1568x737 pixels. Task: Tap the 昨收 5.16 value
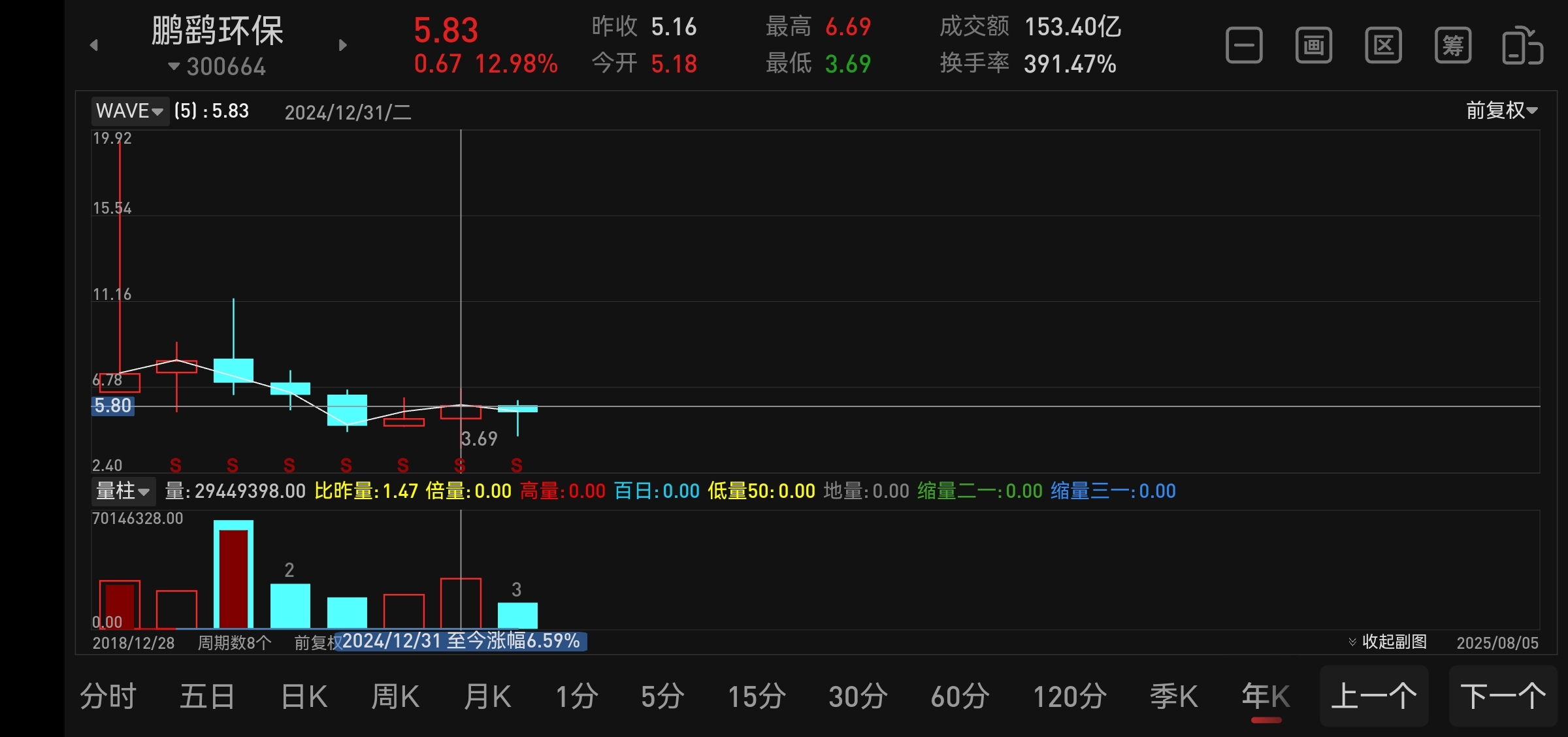[x=674, y=27]
